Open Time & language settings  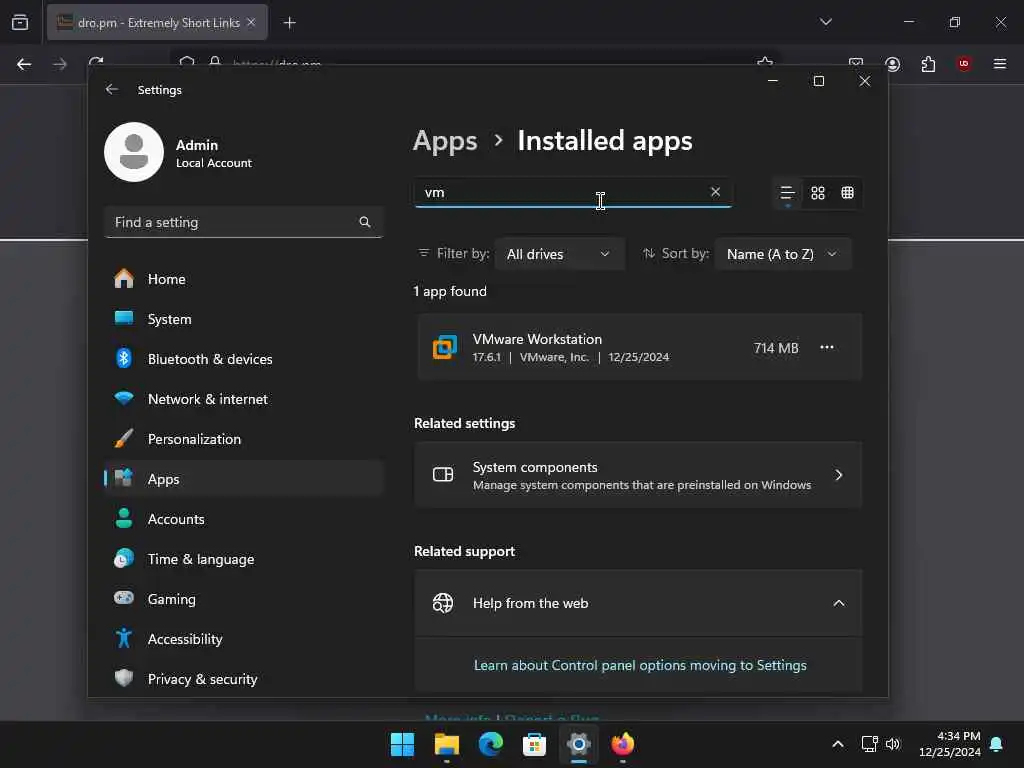(243, 559)
